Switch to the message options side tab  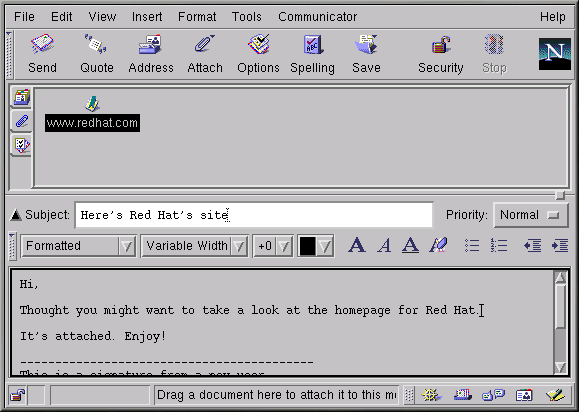(22, 145)
